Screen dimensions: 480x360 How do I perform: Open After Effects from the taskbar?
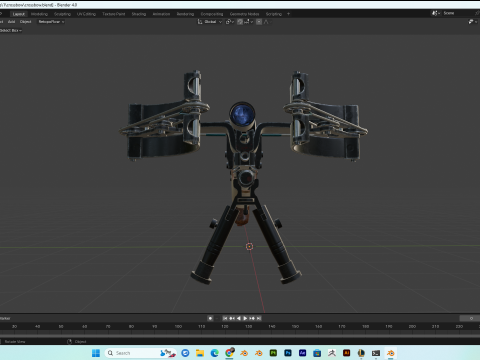pos(303,353)
